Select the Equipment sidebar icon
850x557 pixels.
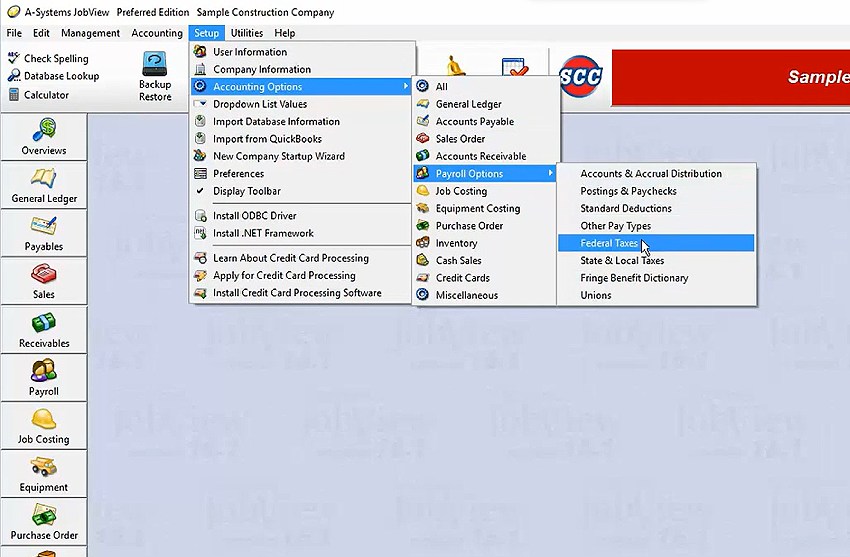pyautogui.click(x=44, y=474)
